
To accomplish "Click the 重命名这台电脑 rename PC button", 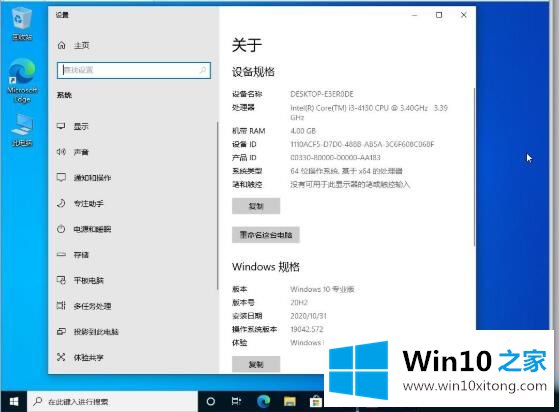I will click(266, 235).
